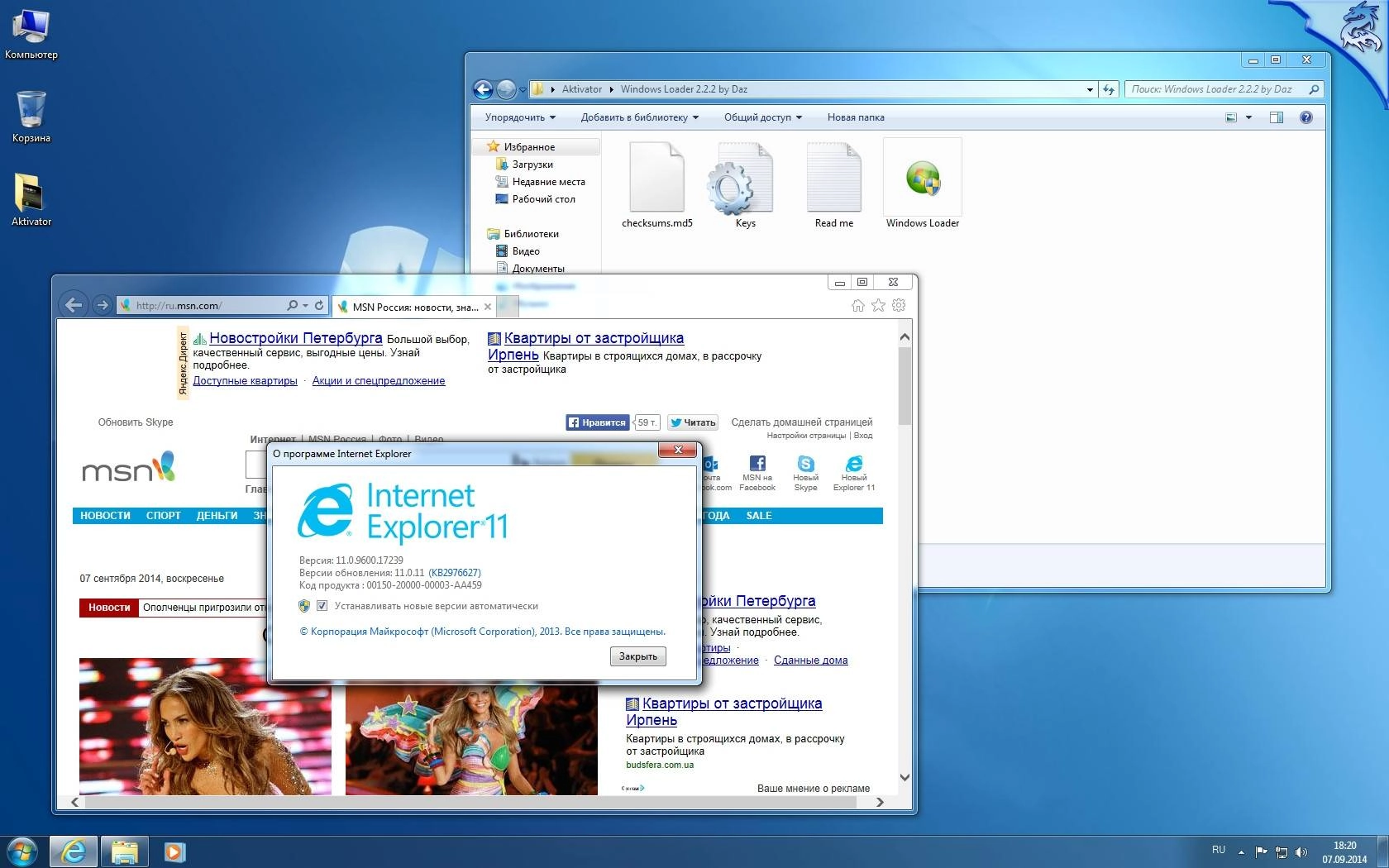Select the Keys file in Explorer
The image size is (1389, 868).
coord(745,186)
